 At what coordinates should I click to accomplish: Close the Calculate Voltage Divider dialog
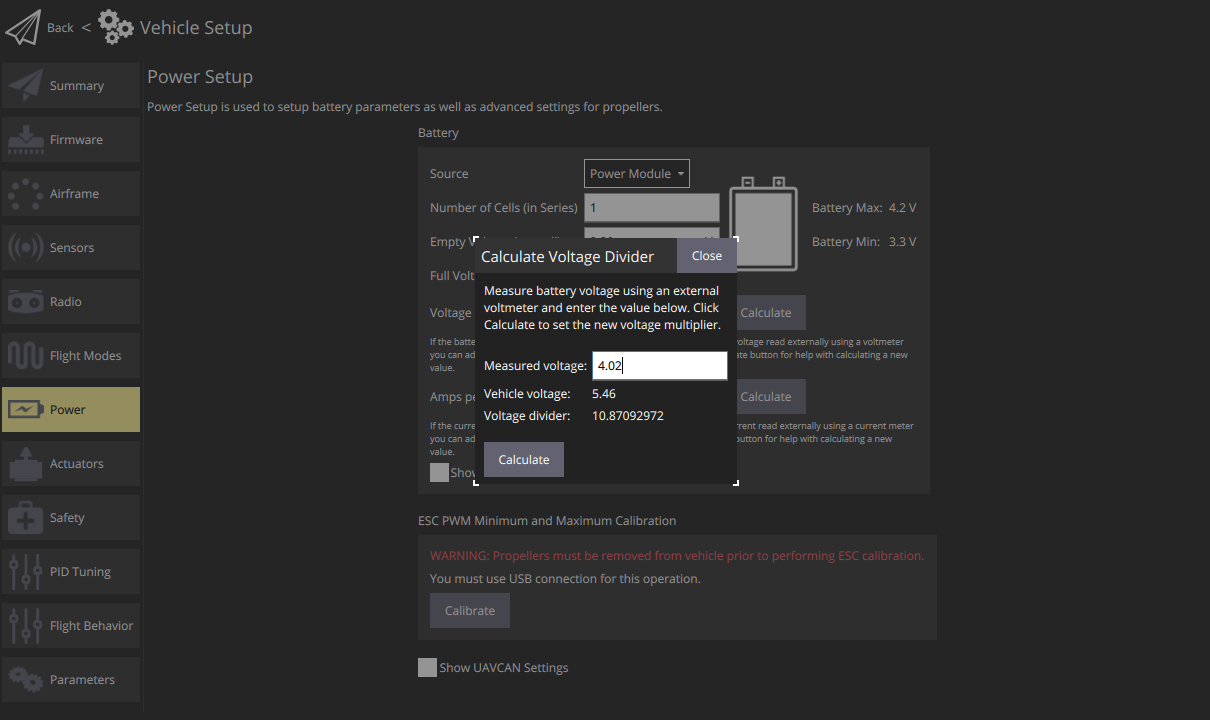tap(706, 256)
